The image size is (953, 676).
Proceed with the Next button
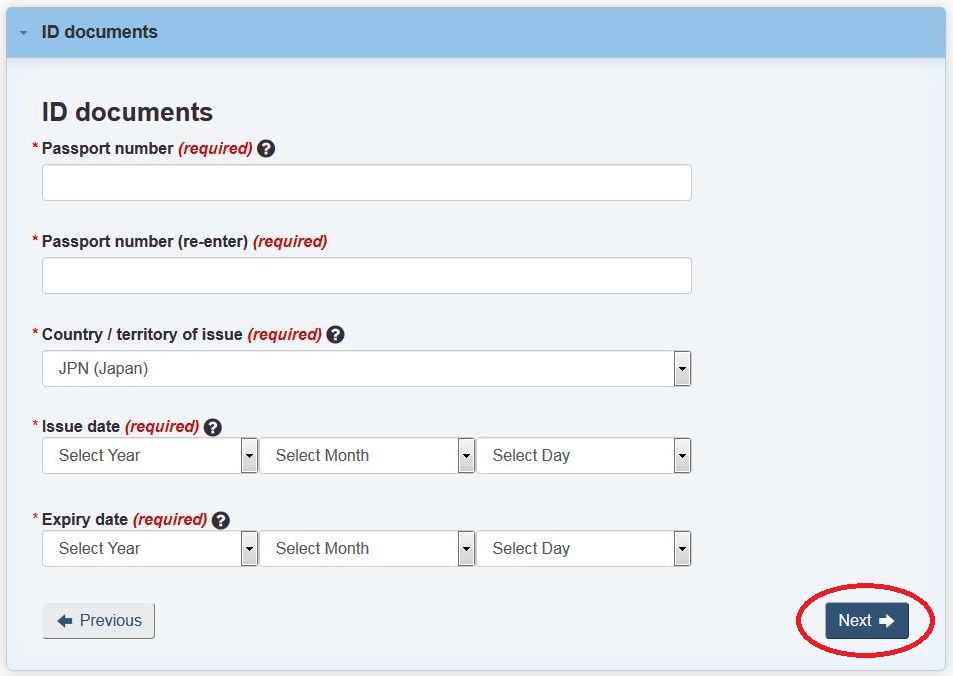click(867, 621)
